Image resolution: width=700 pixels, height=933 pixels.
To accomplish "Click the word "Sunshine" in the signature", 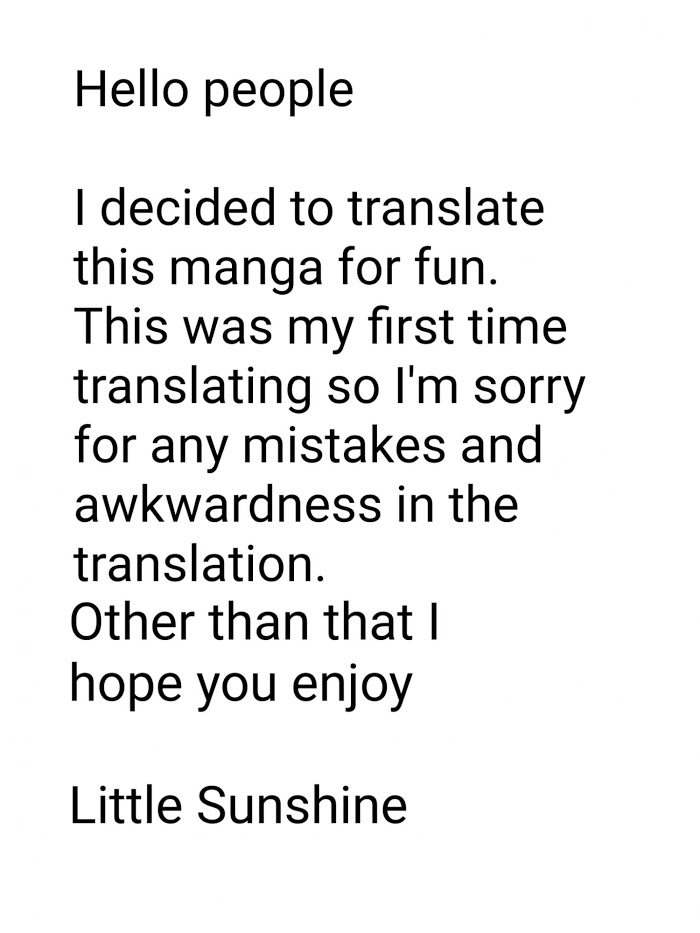I will point(302,806).
